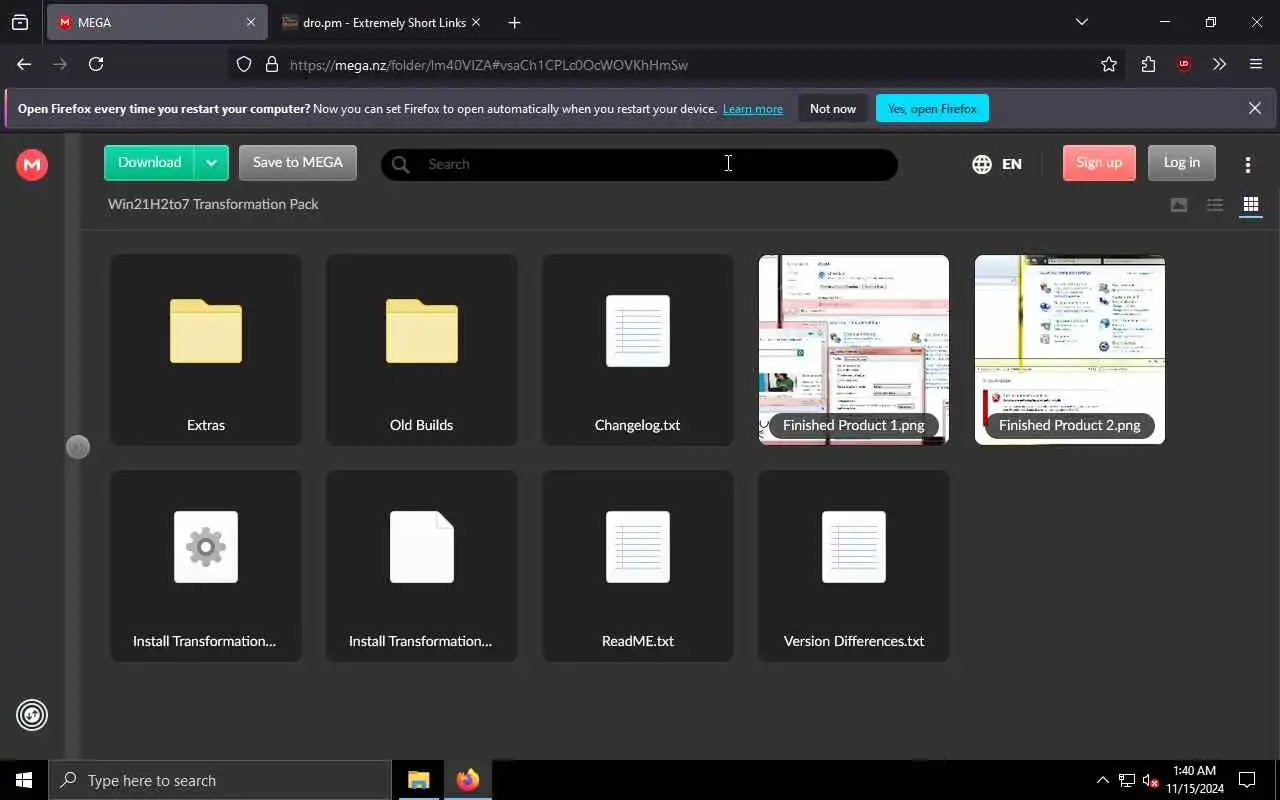Open the Windows Start menu
1280x800 pixels.
pyautogui.click(x=24, y=780)
